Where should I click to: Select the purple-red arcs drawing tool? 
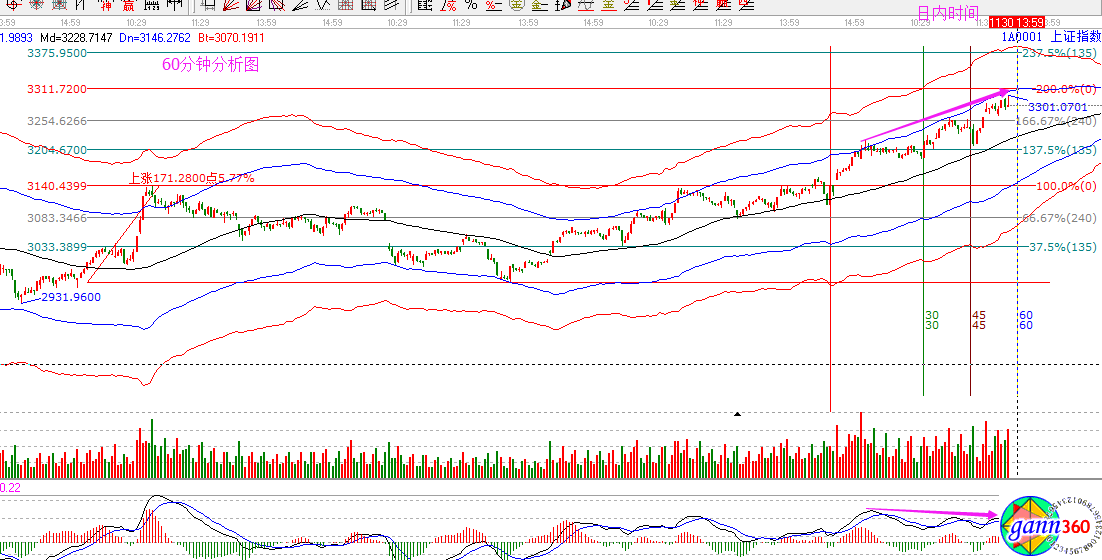[253, 6]
